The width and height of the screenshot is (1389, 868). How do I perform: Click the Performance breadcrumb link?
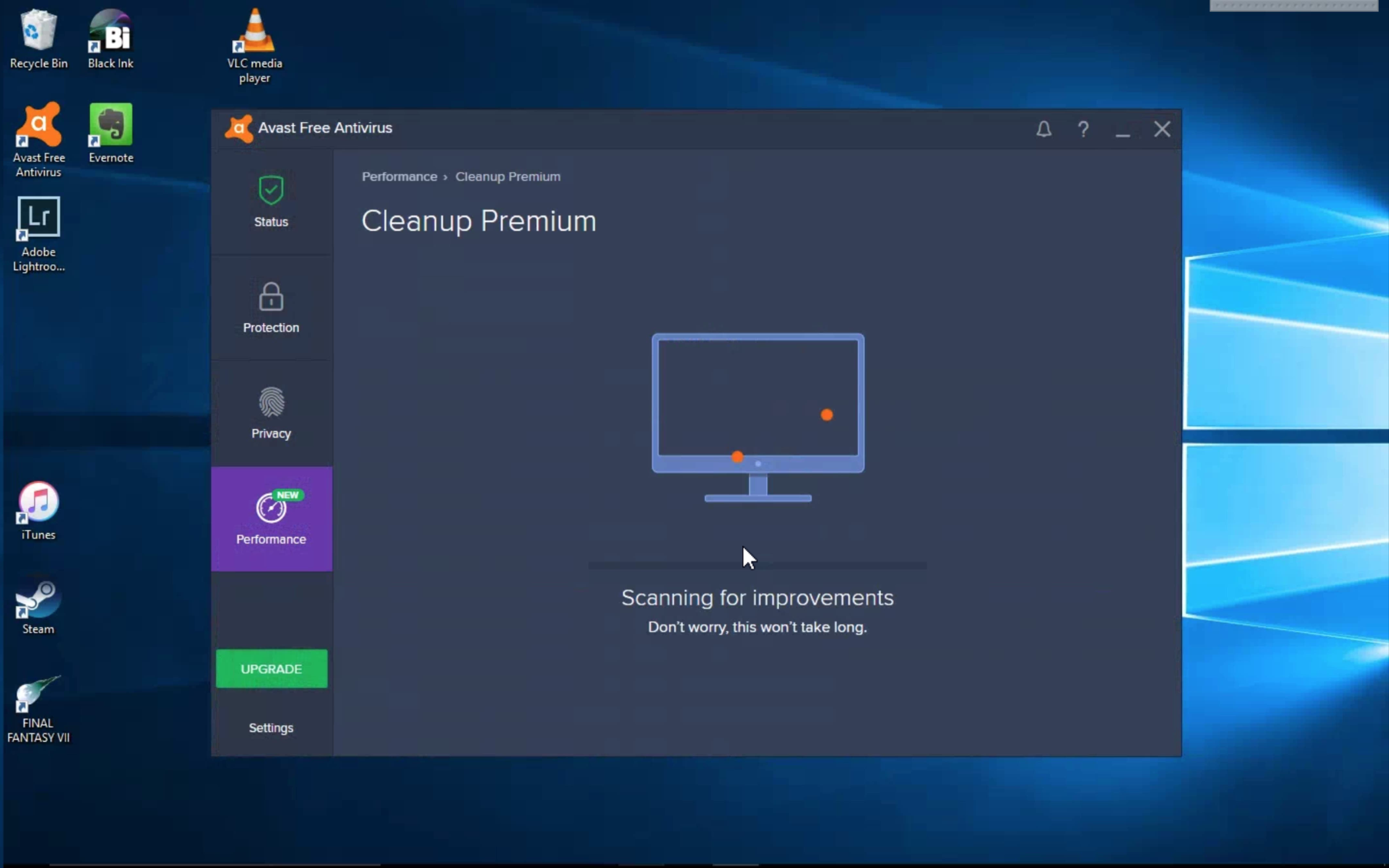tap(399, 177)
